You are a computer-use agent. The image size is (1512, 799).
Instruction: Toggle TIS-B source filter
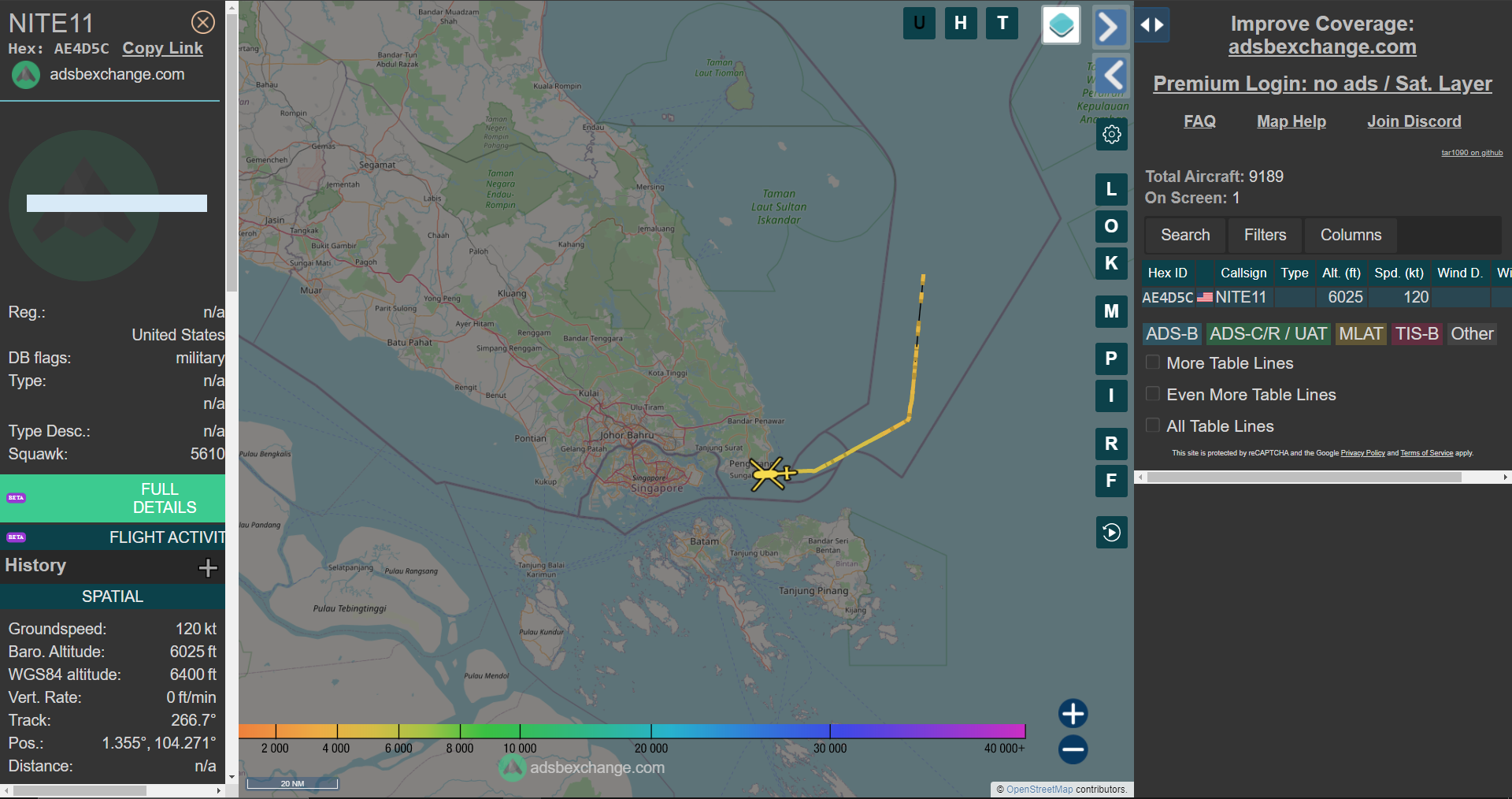(x=1417, y=333)
